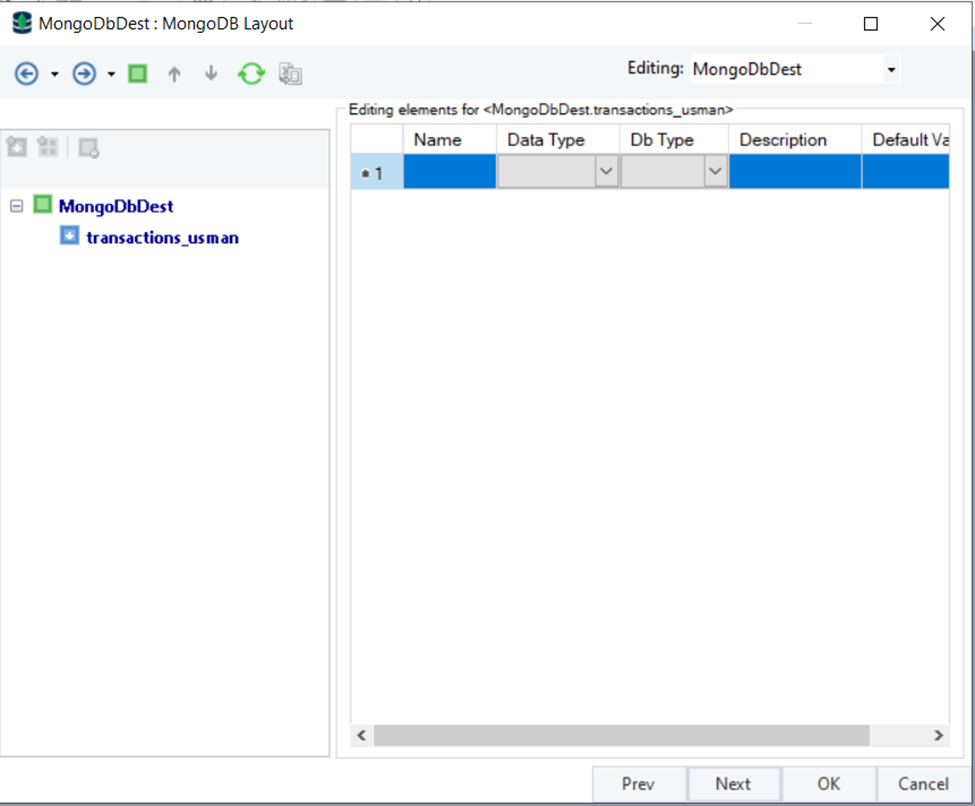
Task: Open the back button history dropdown arrow
Action: [x=55, y=75]
